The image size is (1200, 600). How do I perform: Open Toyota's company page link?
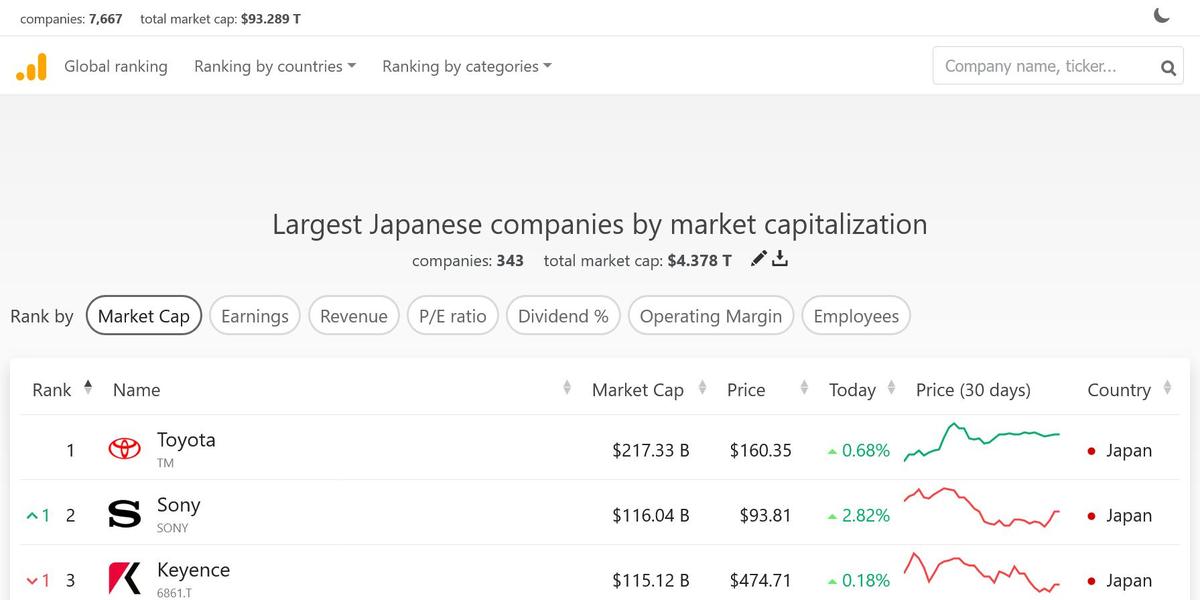pos(186,439)
